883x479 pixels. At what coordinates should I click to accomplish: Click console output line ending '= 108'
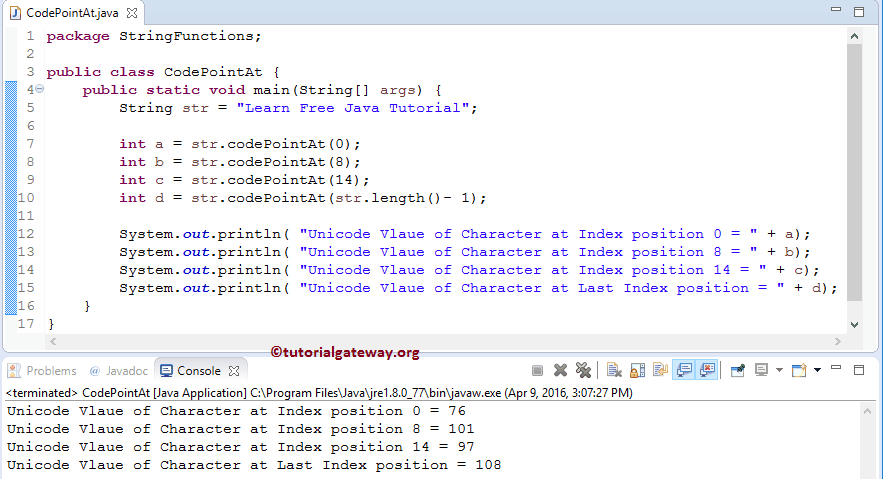coord(254,465)
